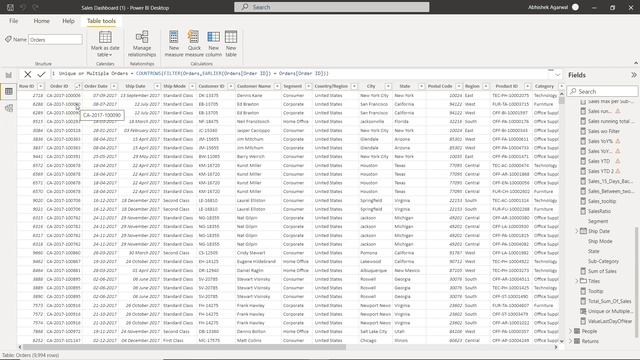This screenshot has height=360, width=640.
Task: Expand the People table
Action: click(x=571, y=331)
